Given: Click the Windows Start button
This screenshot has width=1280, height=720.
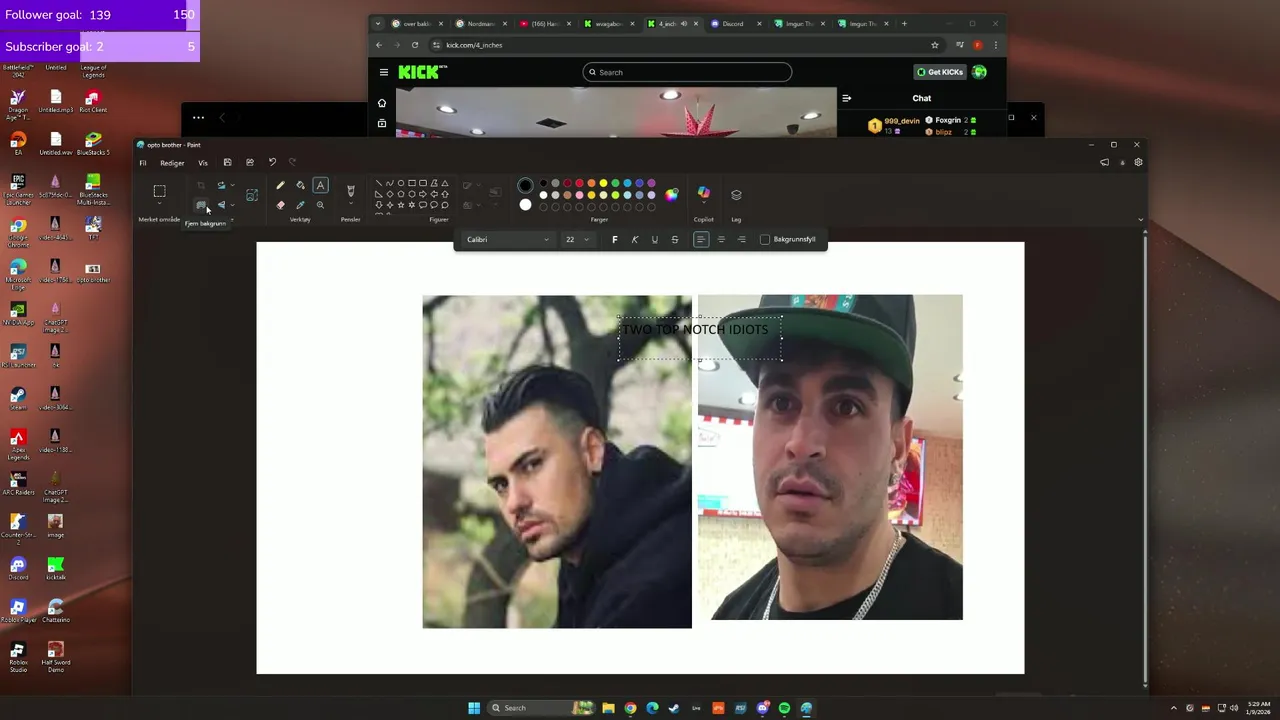Looking at the screenshot, I should (474, 708).
